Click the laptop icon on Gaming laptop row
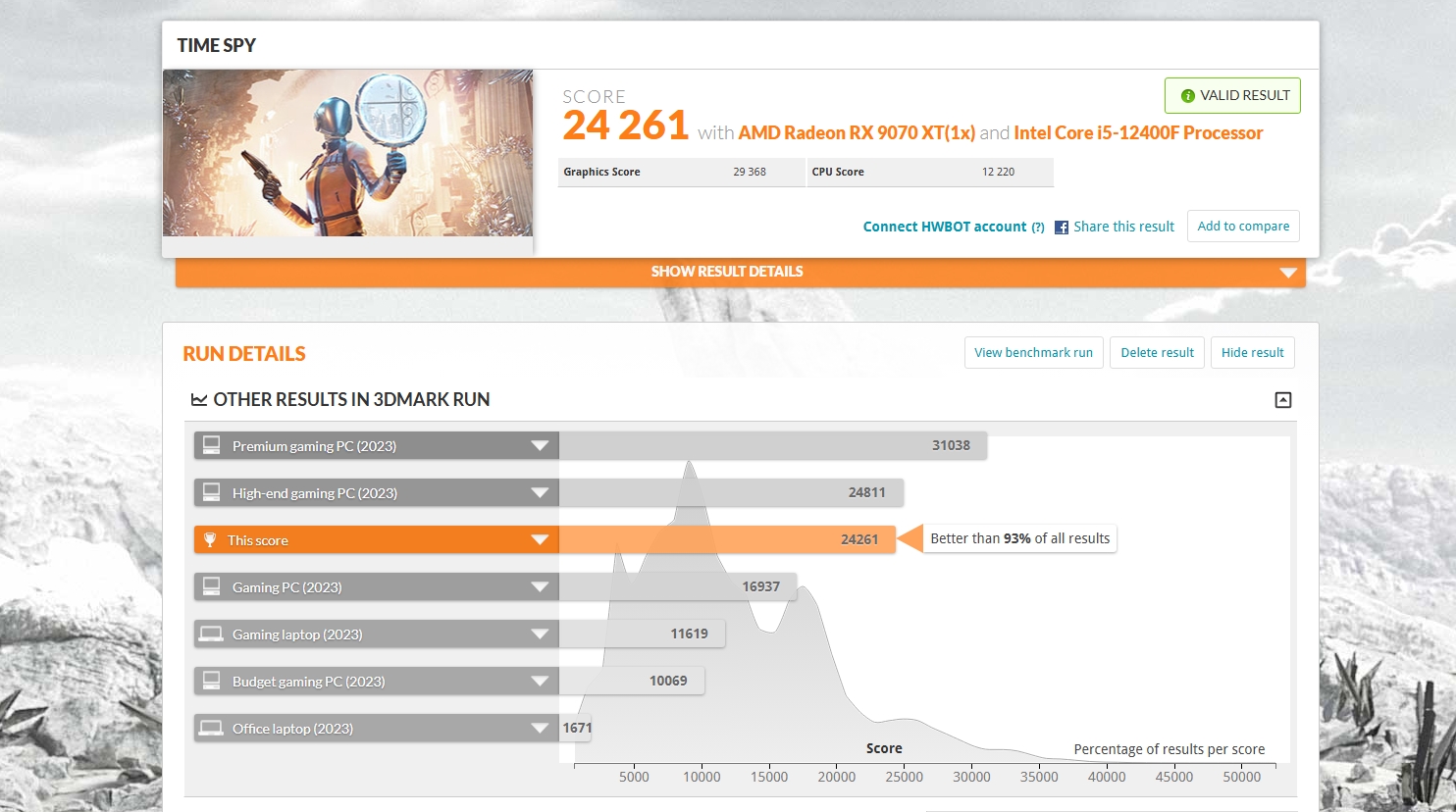The height and width of the screenshot is (812, 1456). click(x=211, y=634)
